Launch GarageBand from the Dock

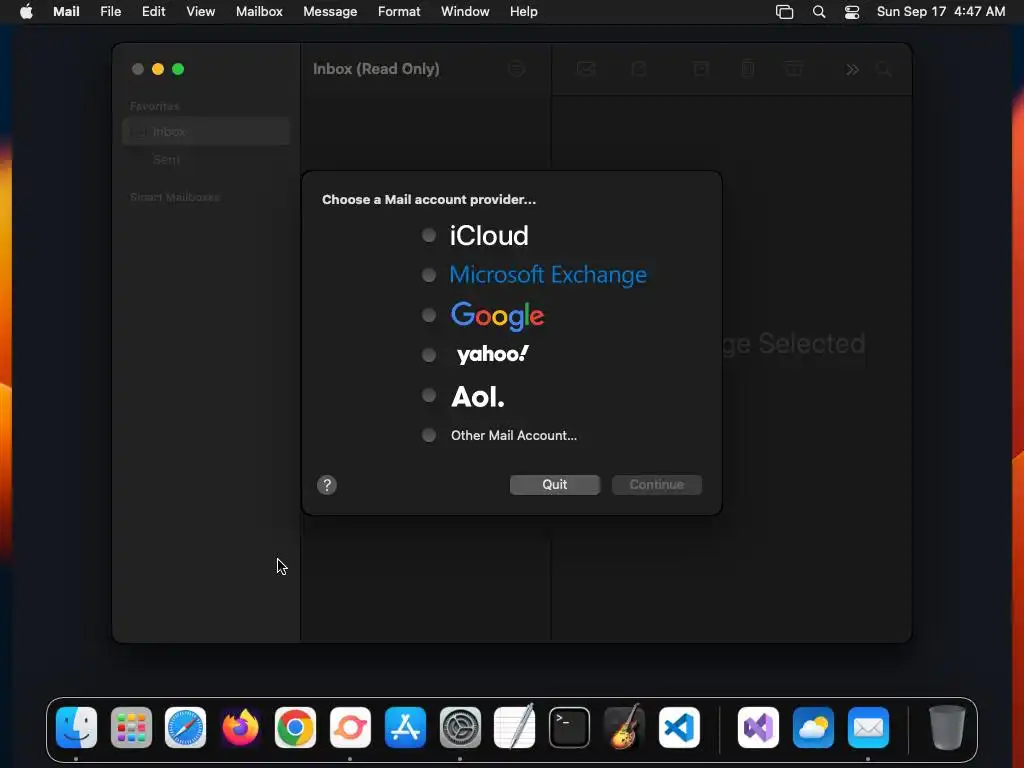[624, 728]
